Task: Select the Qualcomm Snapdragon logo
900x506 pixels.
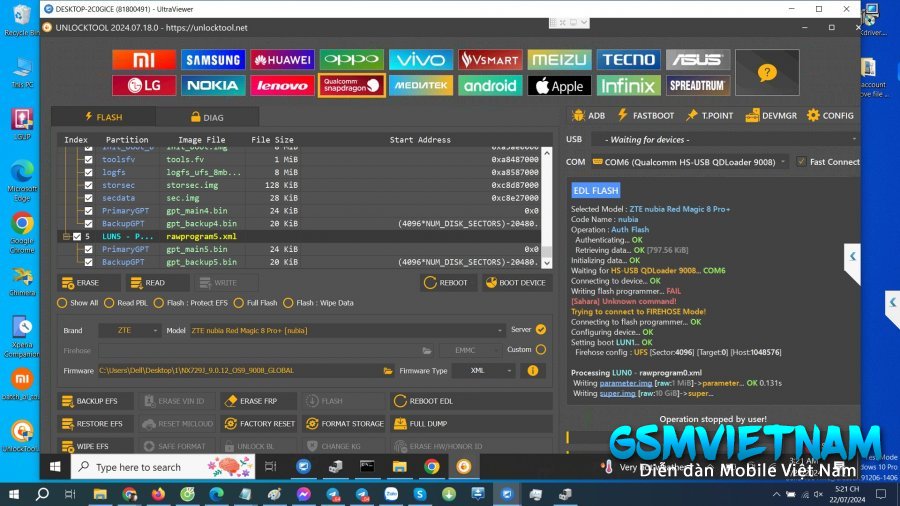Action: pyautogui.click(x=351, y=85)
